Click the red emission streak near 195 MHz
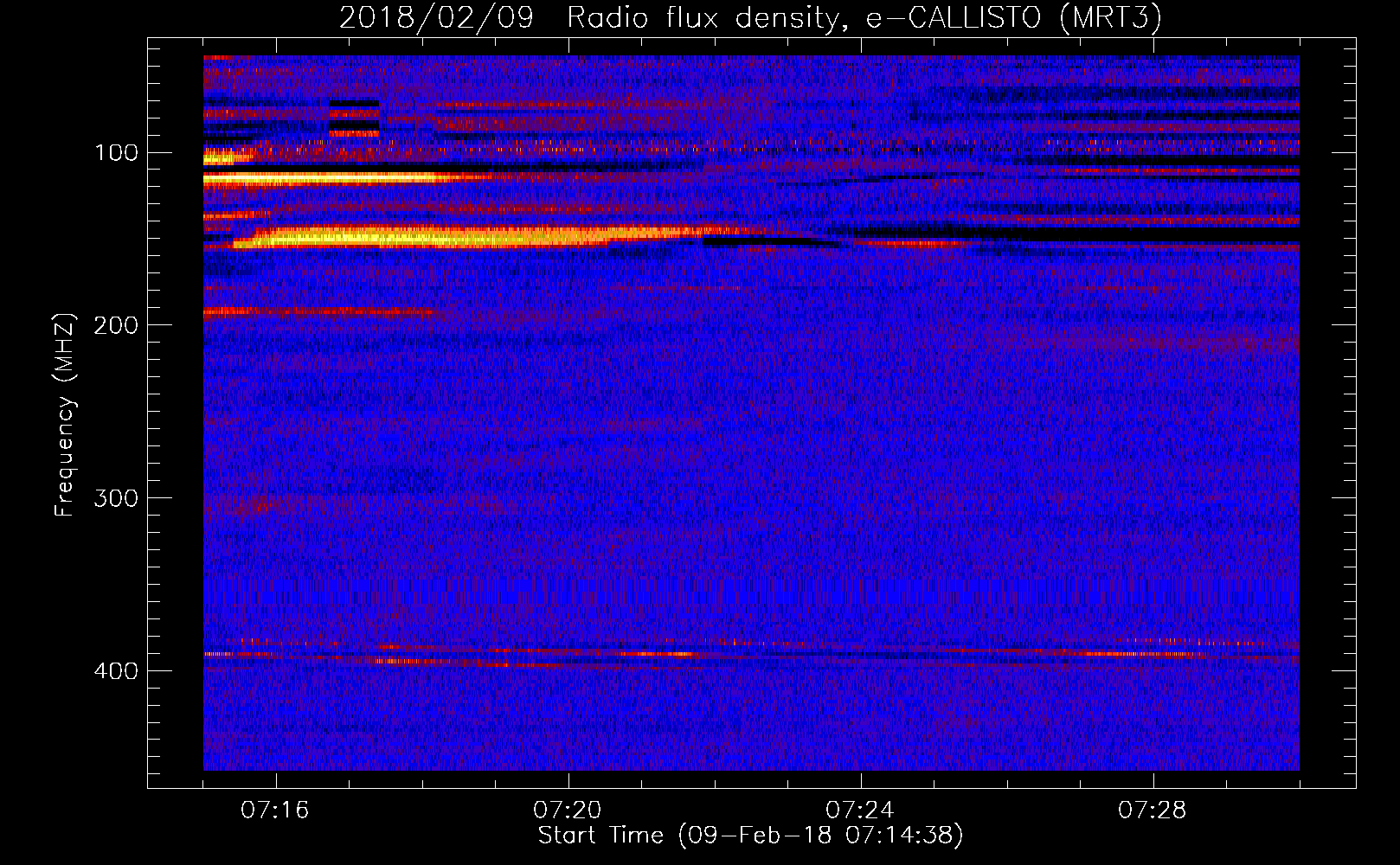The height and width of the screenshot is (865, 1400). 320,311
